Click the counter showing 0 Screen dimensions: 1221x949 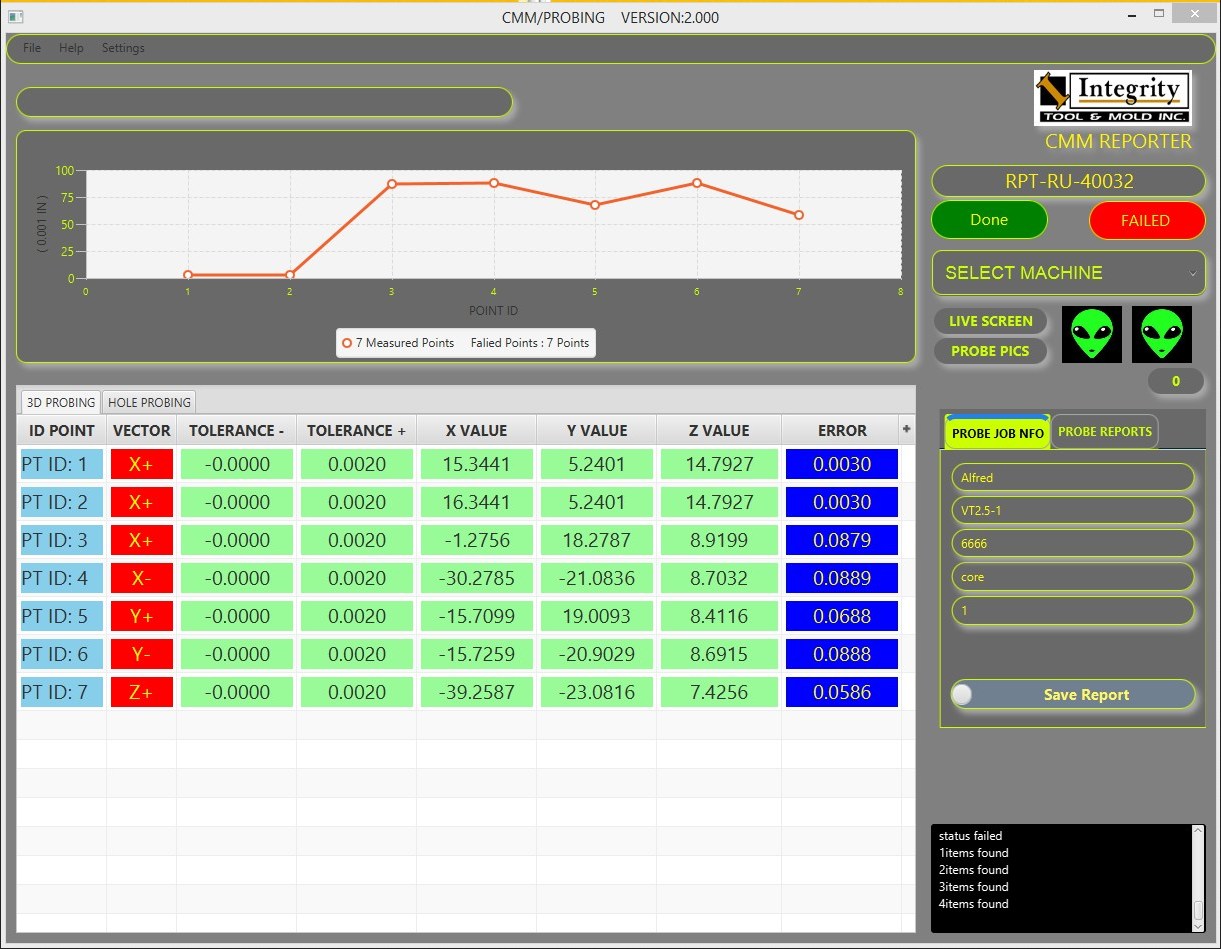1176,381
